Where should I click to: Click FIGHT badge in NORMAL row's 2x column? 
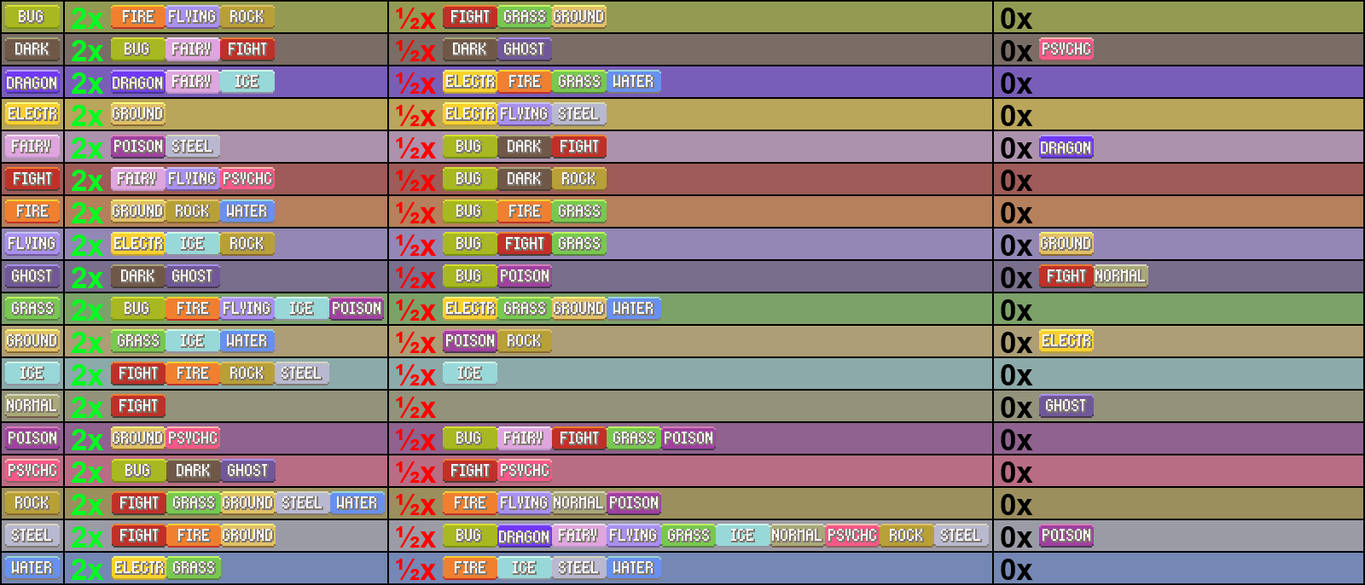[138, 406]
